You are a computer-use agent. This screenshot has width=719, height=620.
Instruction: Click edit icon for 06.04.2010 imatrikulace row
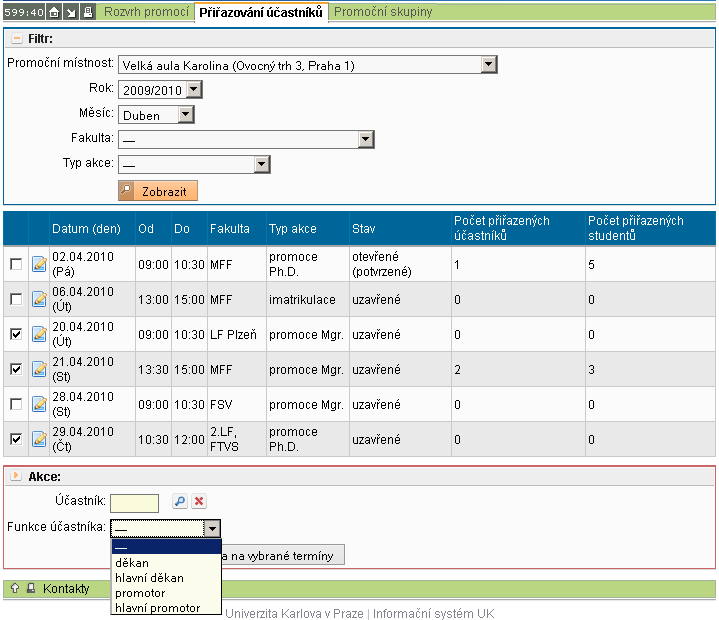39,299
